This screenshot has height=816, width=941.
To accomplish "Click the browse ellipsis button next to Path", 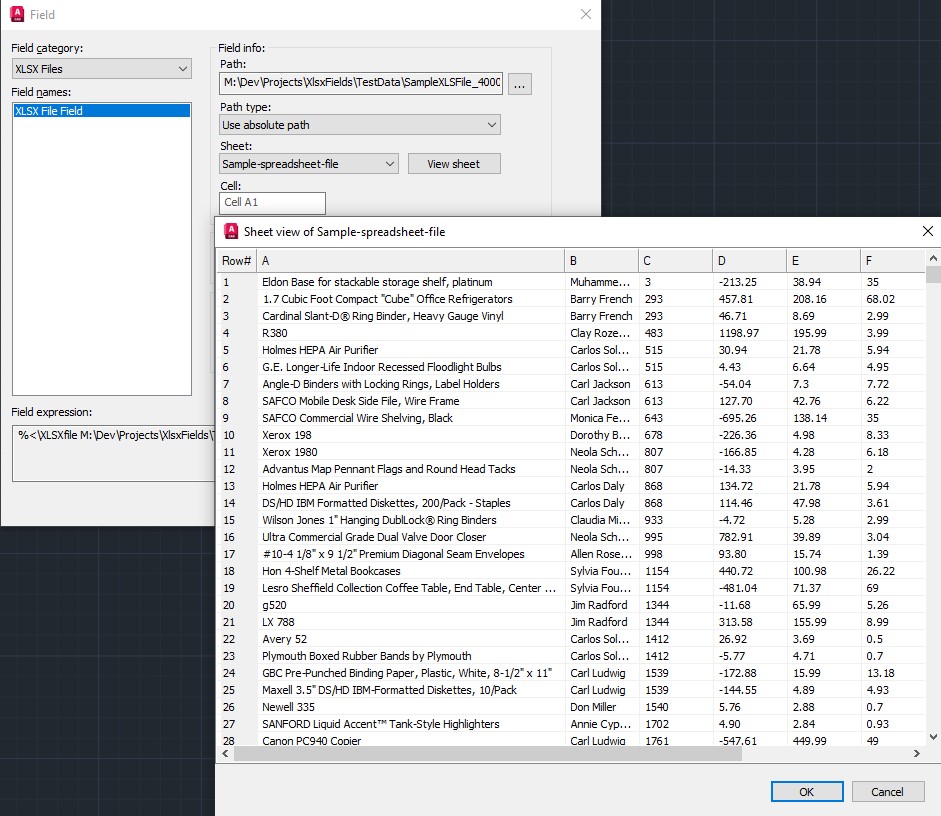I will [519, 86].
